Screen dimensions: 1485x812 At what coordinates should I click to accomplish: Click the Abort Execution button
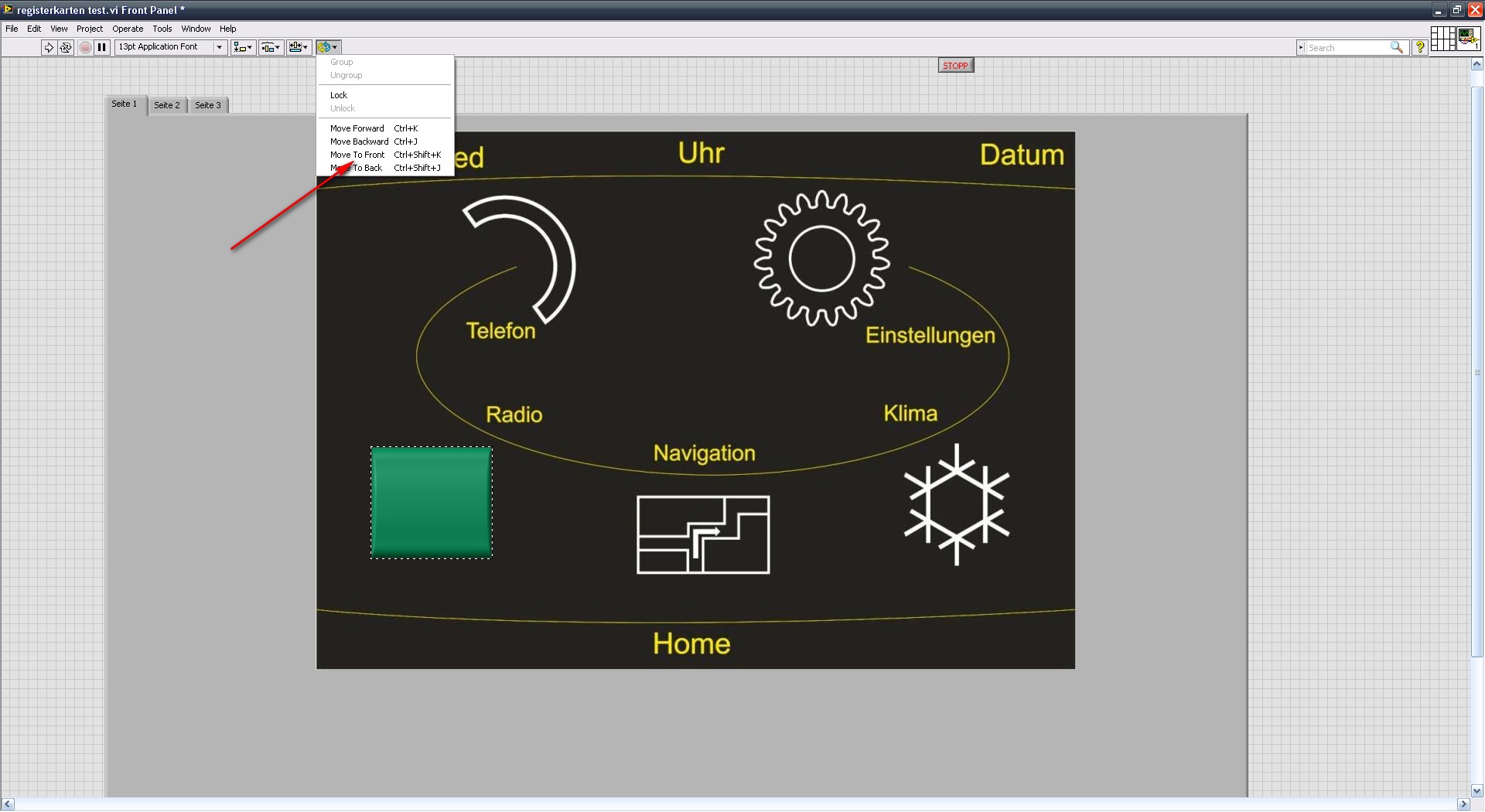(85, 47)
